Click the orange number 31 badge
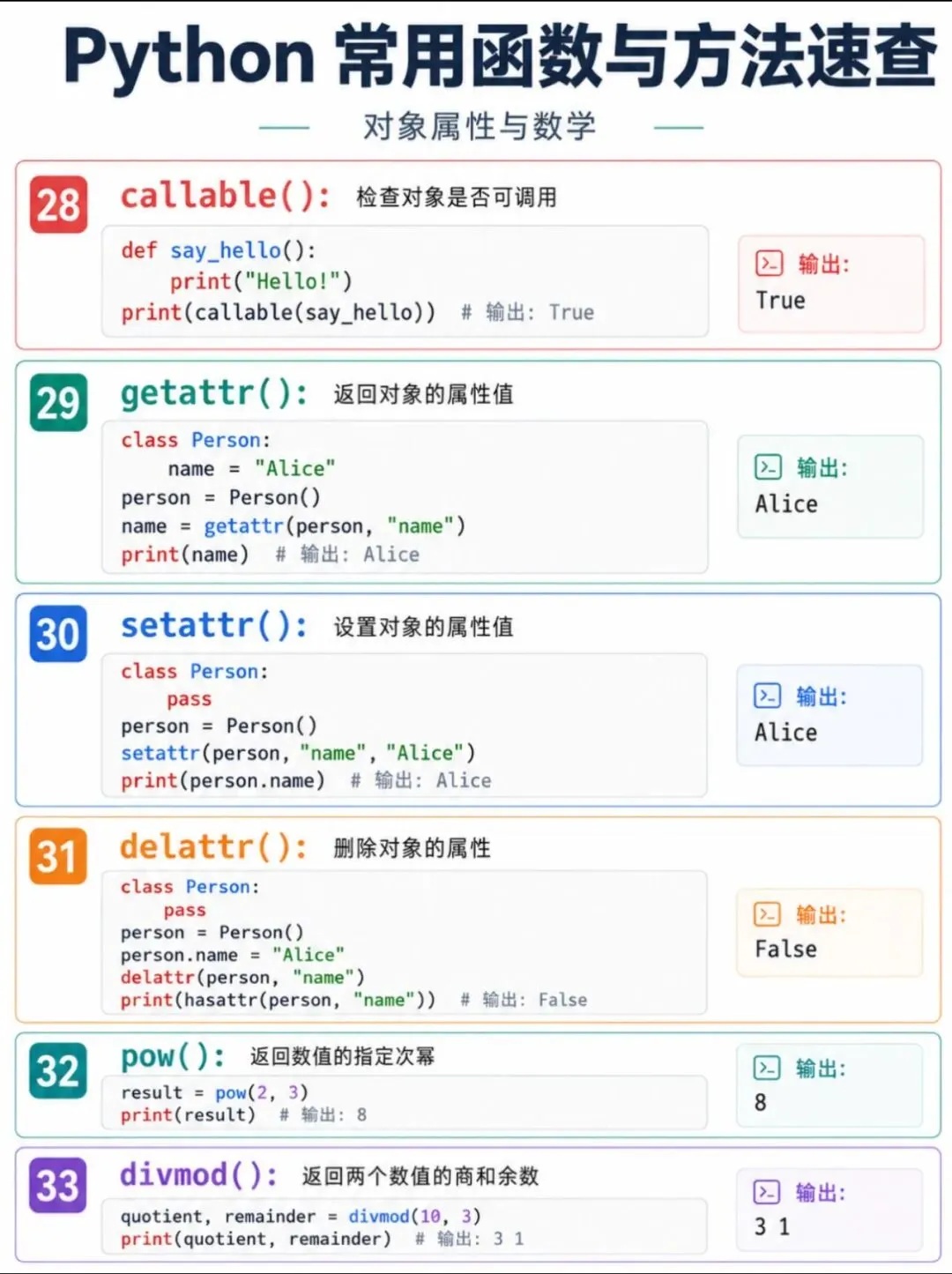Viewport: 952px width, 1274px height. [58, 856]
